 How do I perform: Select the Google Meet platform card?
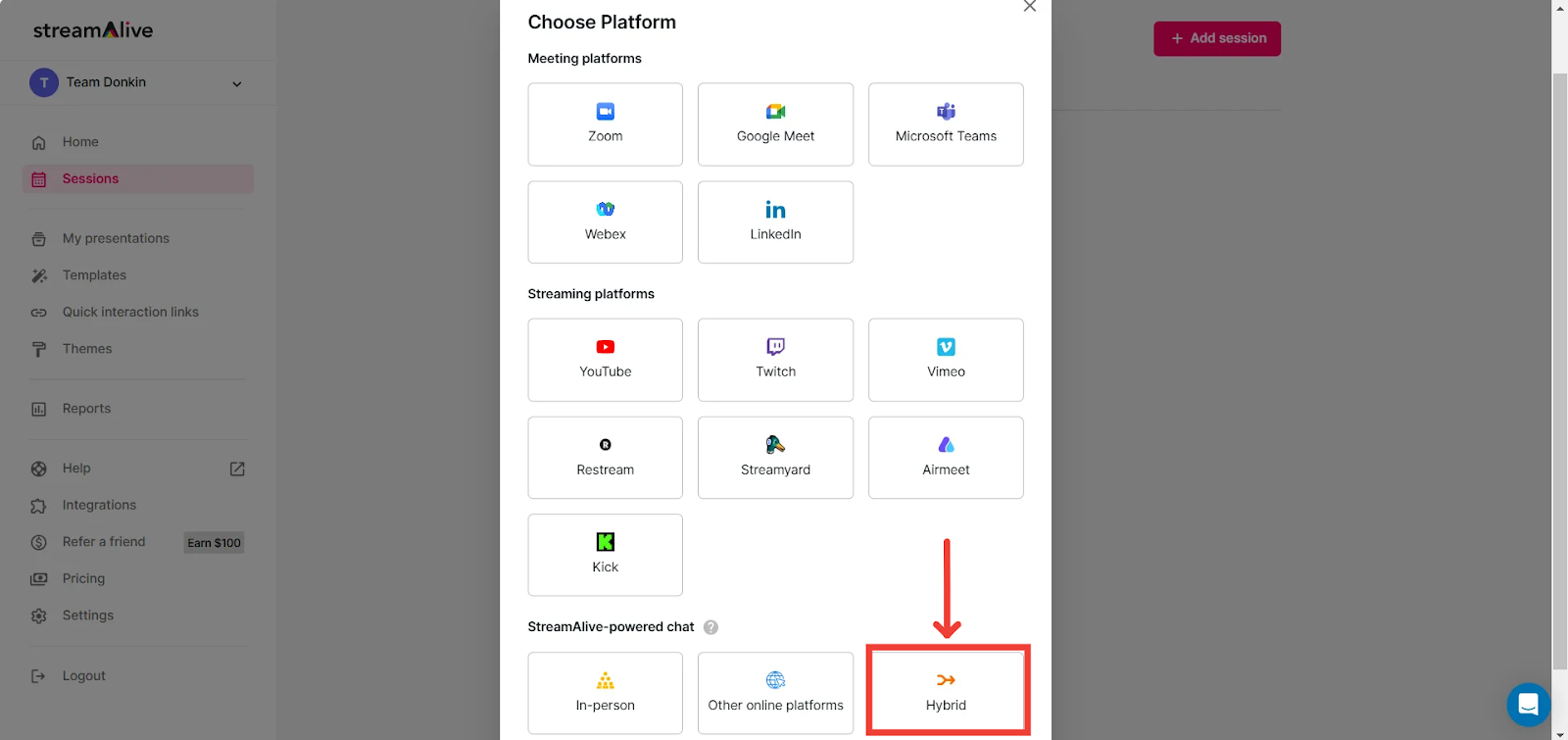tap(775, 124)
